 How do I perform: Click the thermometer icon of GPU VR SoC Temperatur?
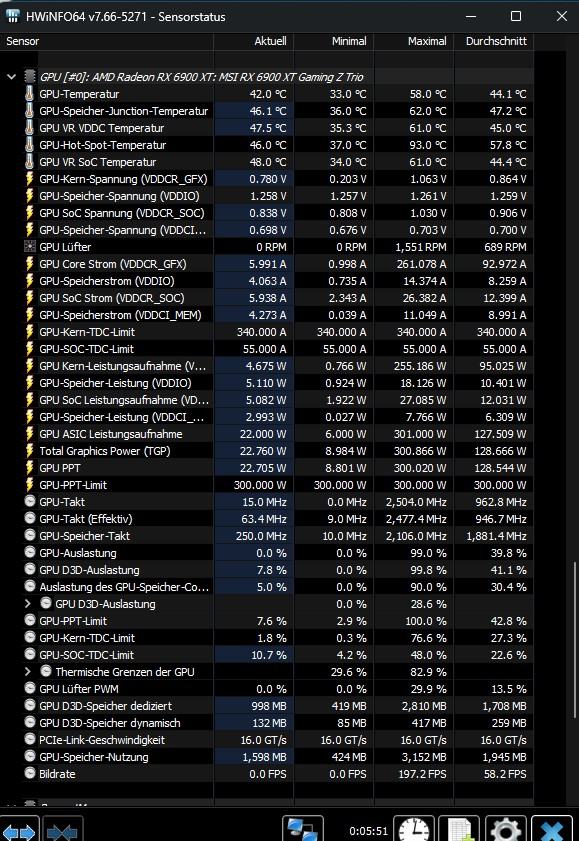(30, 162)
